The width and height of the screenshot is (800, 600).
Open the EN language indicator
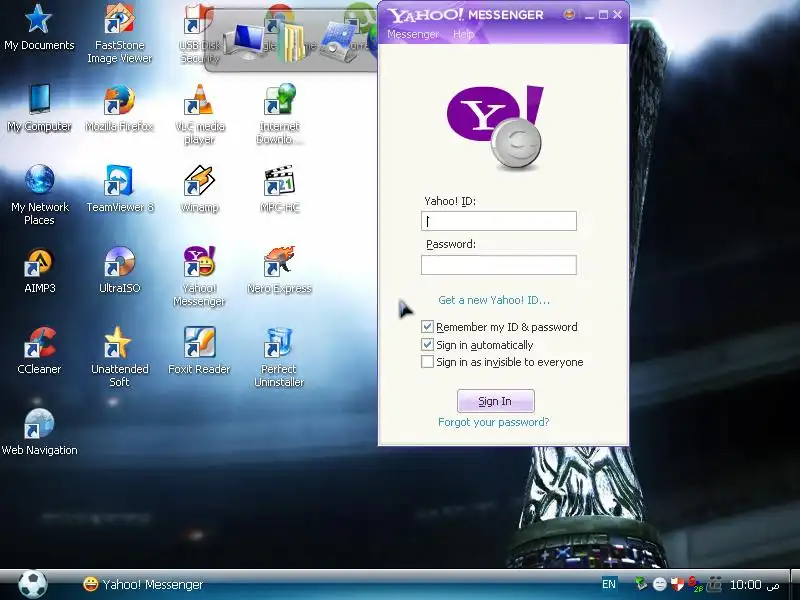[x=609, y=584]
